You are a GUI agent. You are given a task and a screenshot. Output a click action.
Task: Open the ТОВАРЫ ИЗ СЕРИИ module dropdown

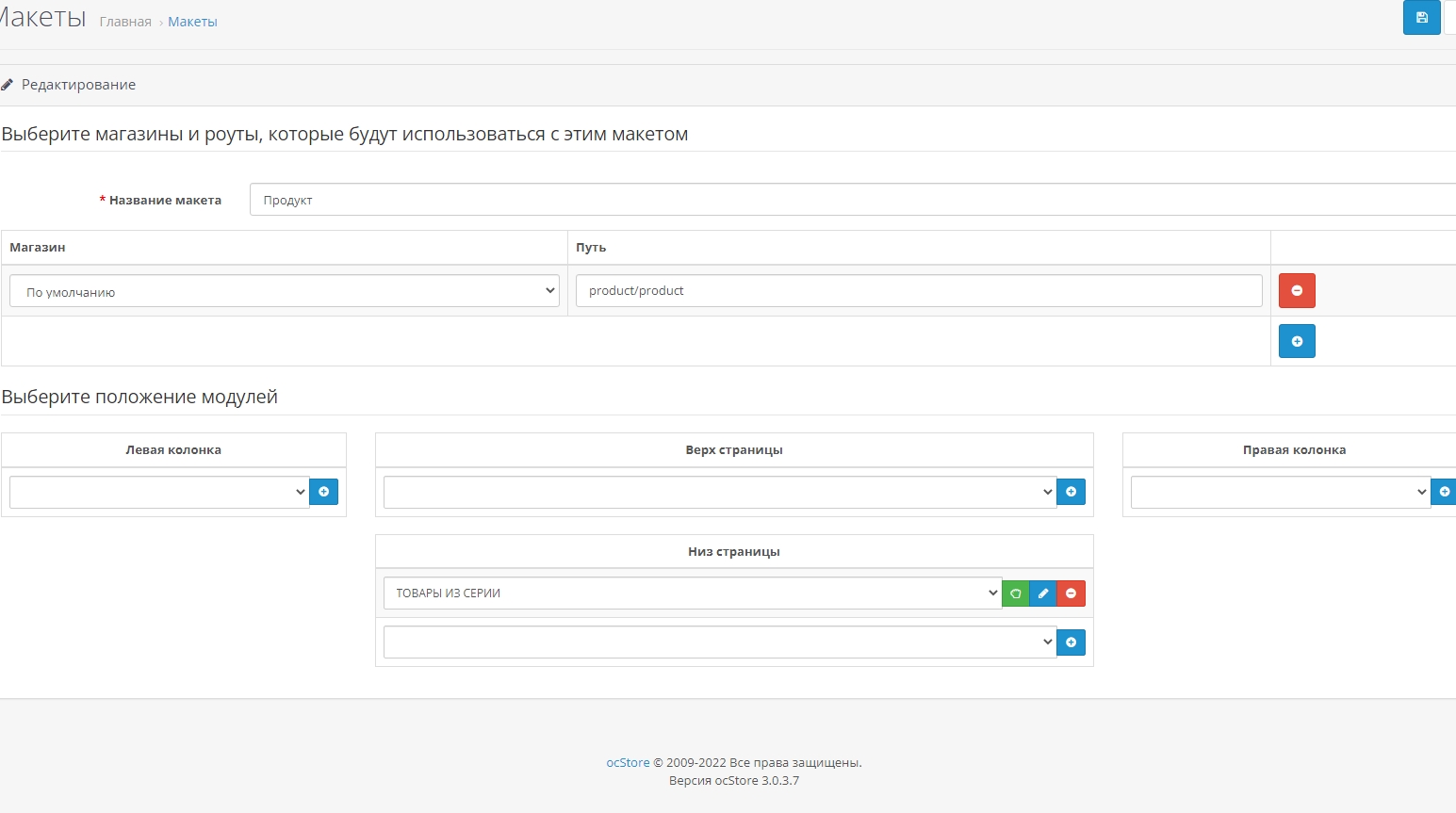[x=692, y=593]
